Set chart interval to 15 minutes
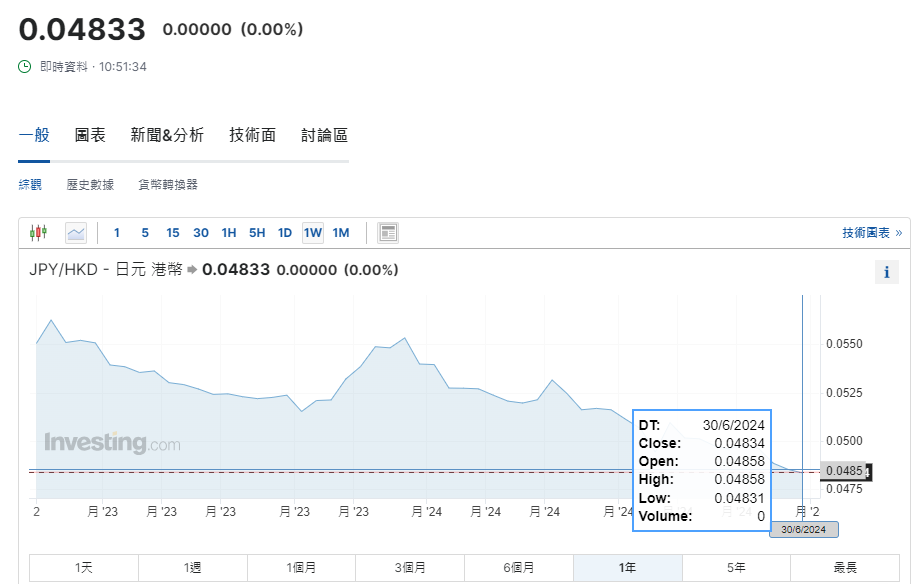The height and width of the screenshot is (584, 917). pyautogui.click(x=173, y=233)
